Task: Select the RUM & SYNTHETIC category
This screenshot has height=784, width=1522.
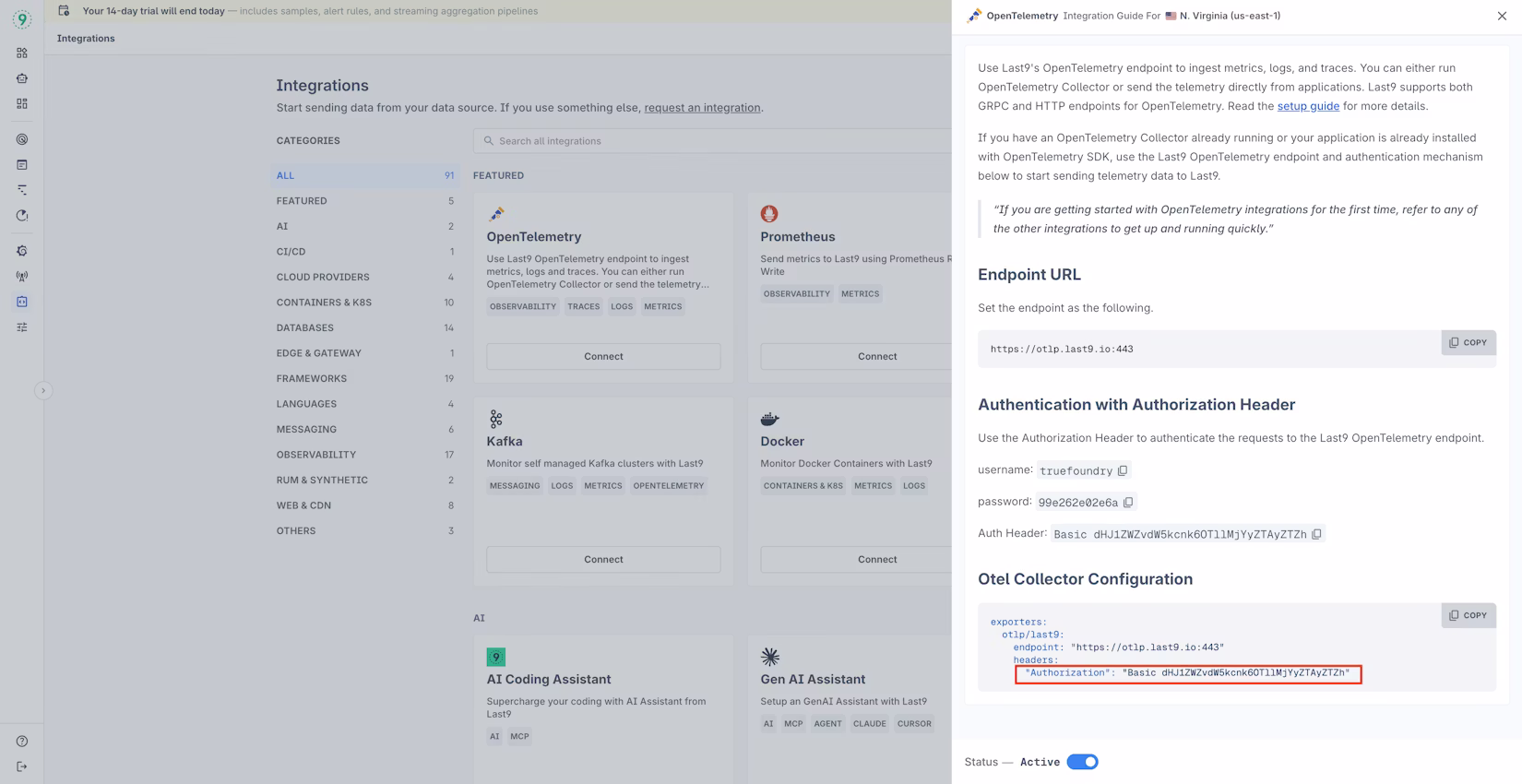Action: click(x=365, y=480)
